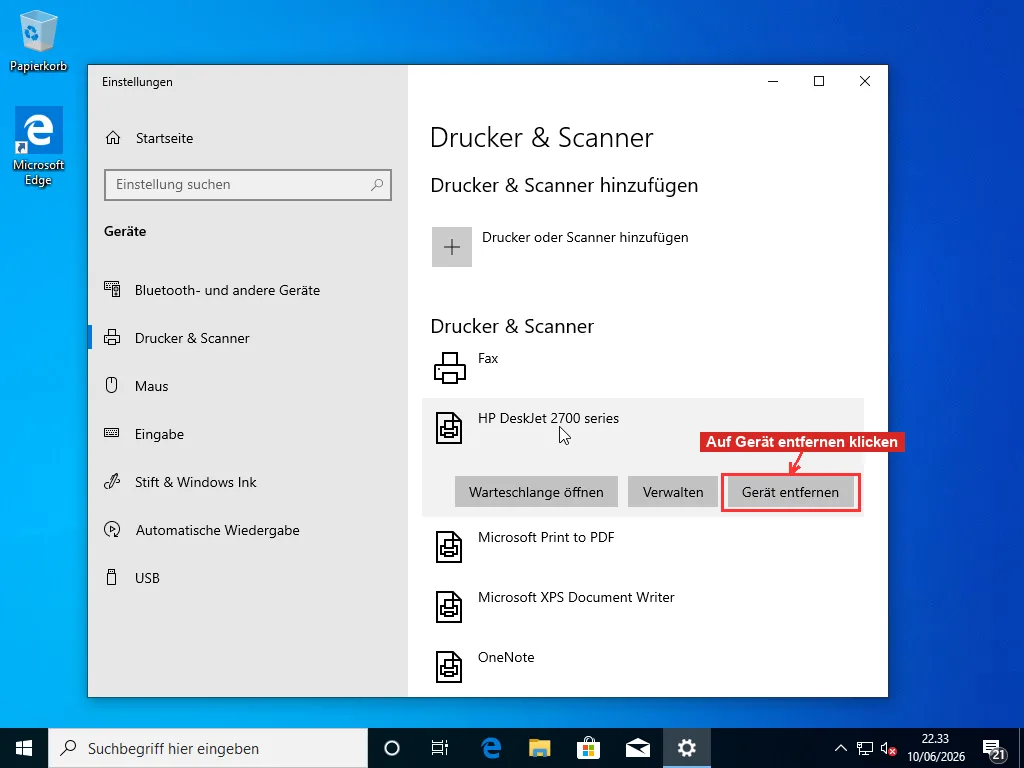Viewport: 1024px width, 768px height.
Task: Close the Einstellungen window
Action: point(865,81)
